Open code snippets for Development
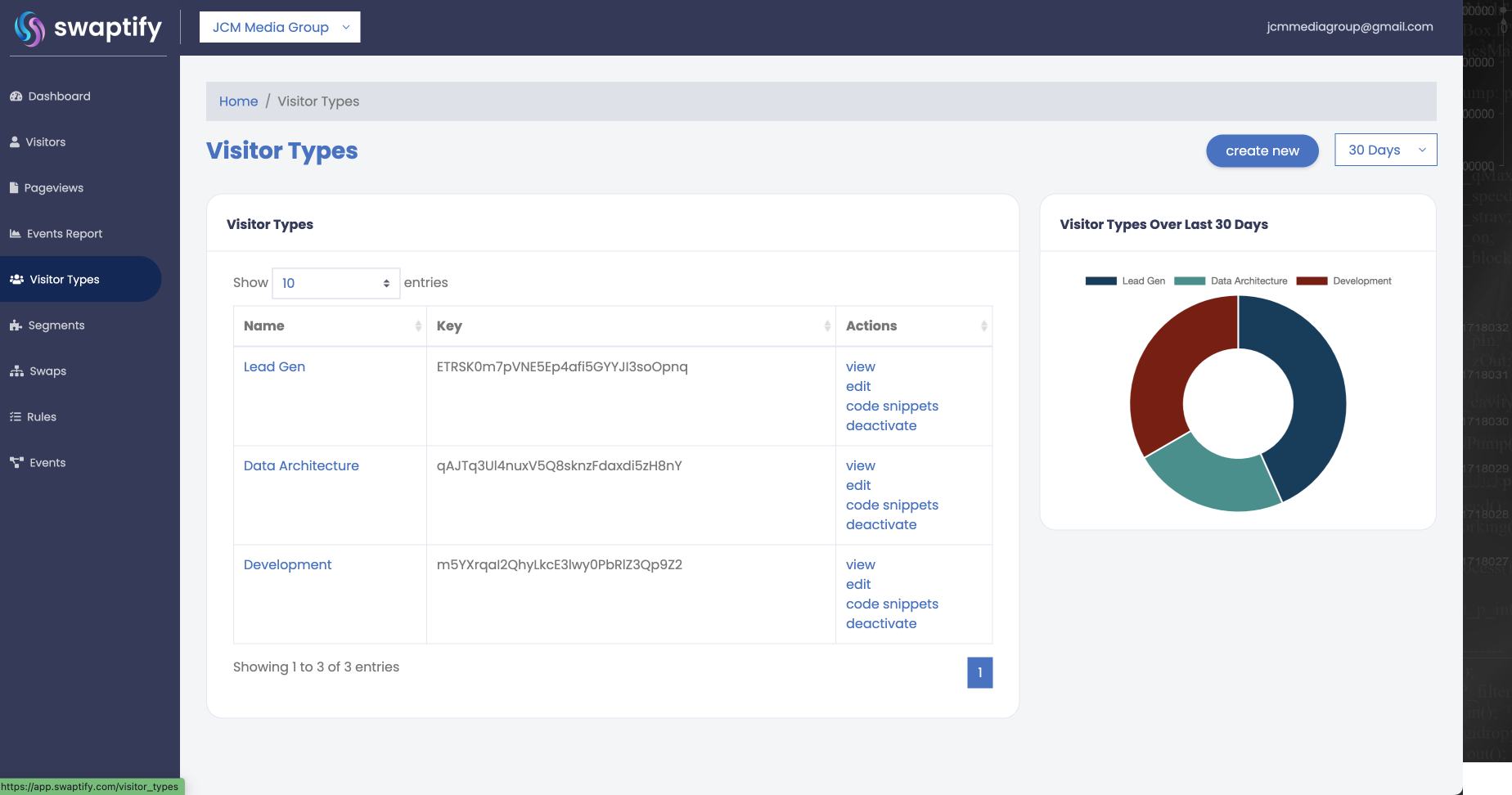This screenshot has width=1512, height=795. click(x=892, y=604)
